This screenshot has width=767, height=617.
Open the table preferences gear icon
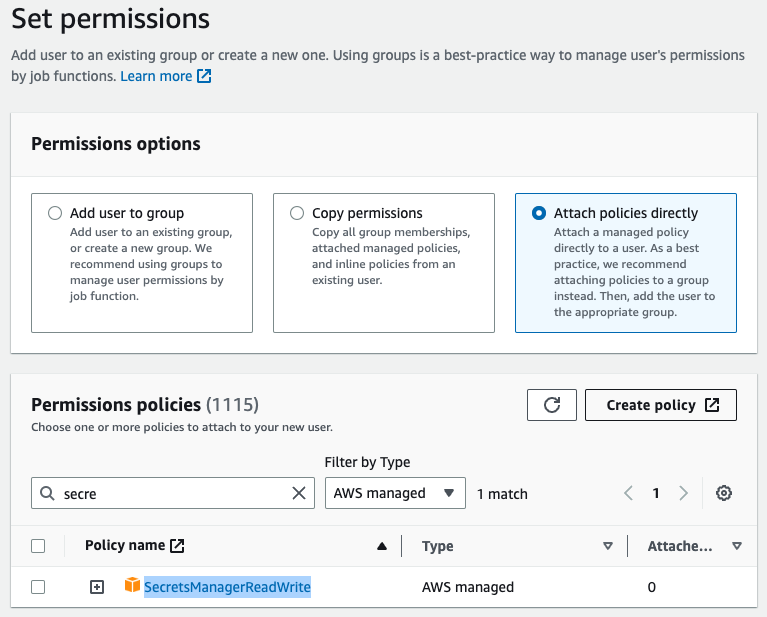[724, 493]
